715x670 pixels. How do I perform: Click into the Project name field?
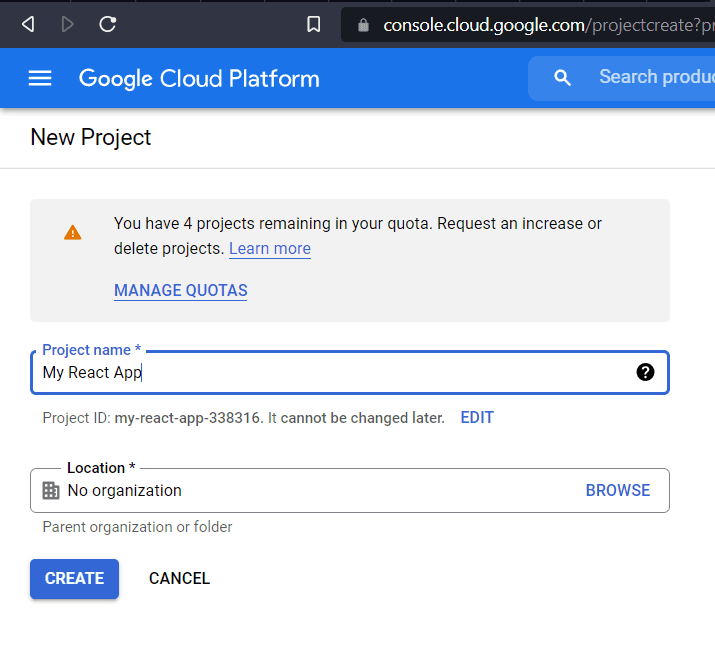(350, 373)
